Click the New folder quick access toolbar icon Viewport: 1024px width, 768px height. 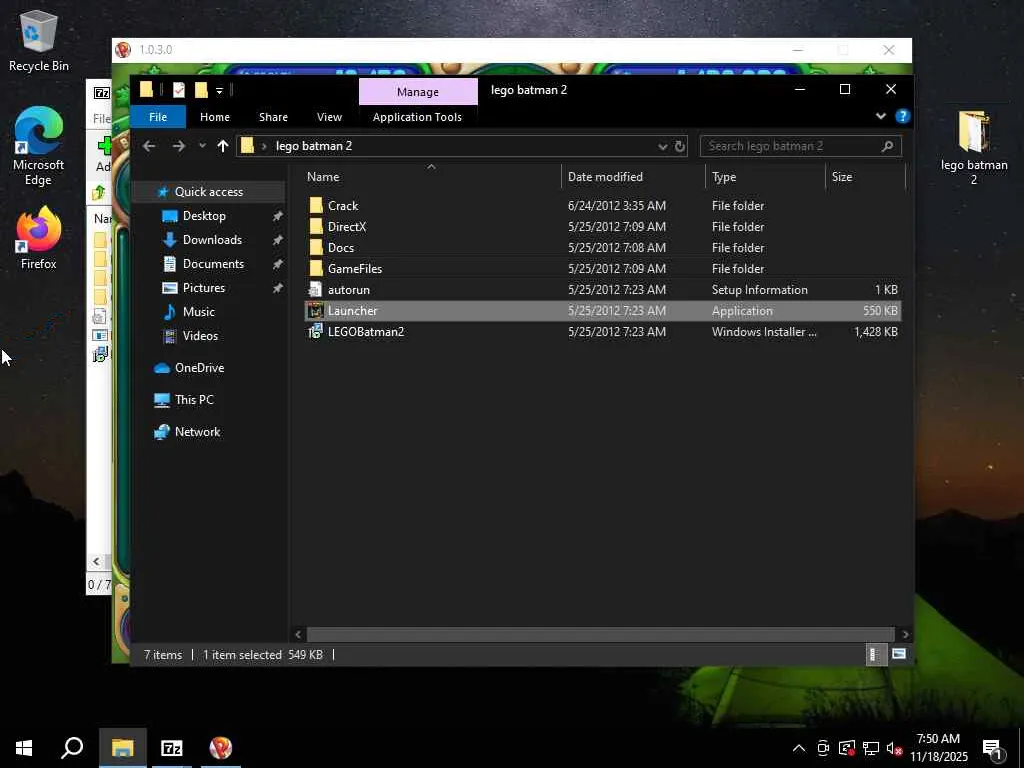pyautogui.click(x=201, y=90)
